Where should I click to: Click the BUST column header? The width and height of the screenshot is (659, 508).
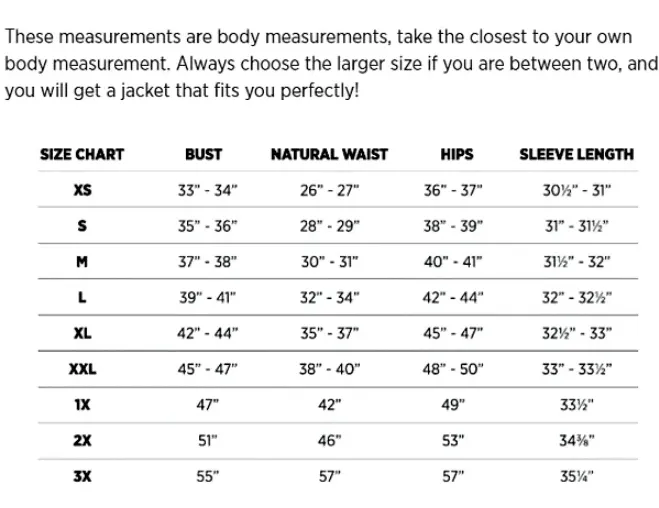tap(204, 154)
